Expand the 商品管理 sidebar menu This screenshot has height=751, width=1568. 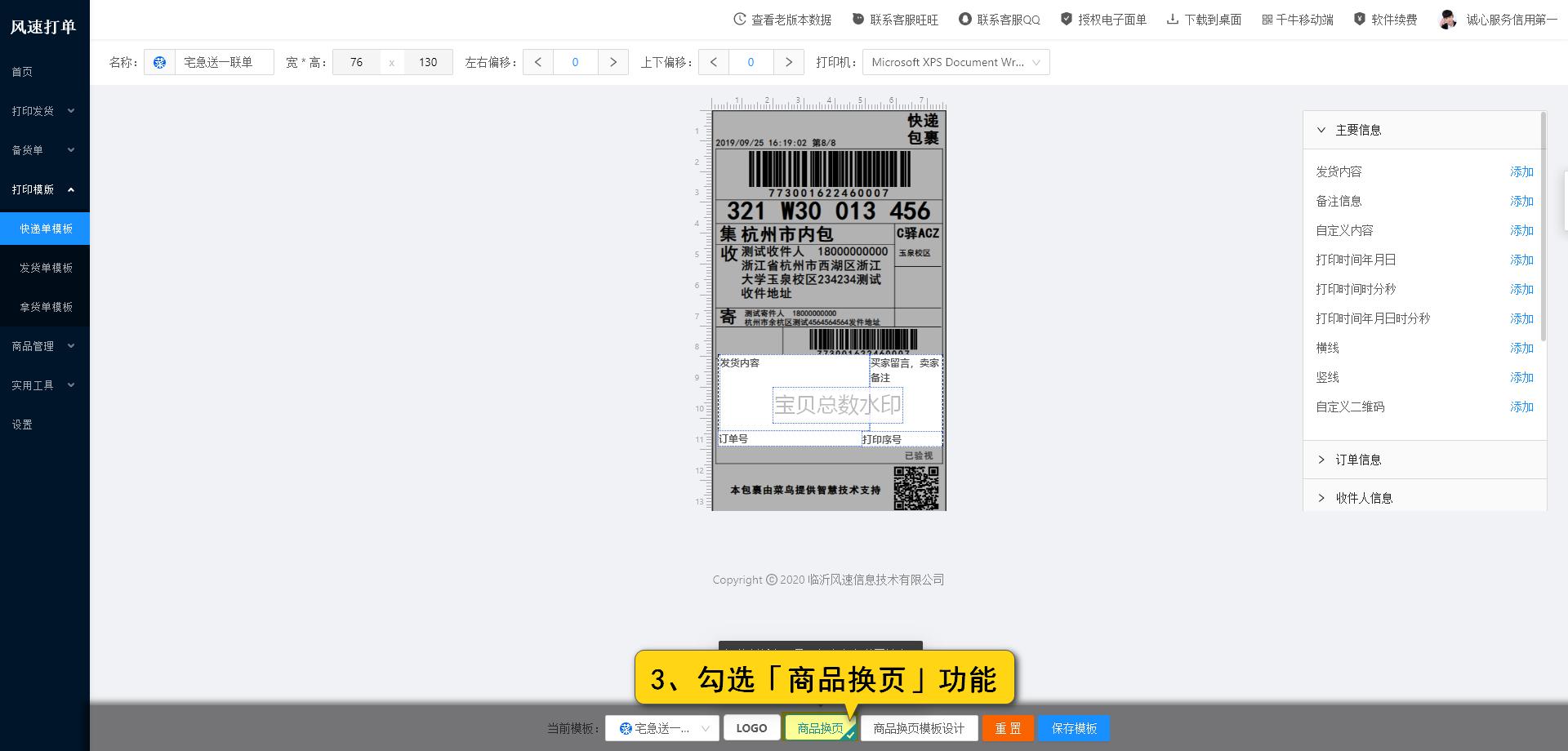tap(44, 346)
